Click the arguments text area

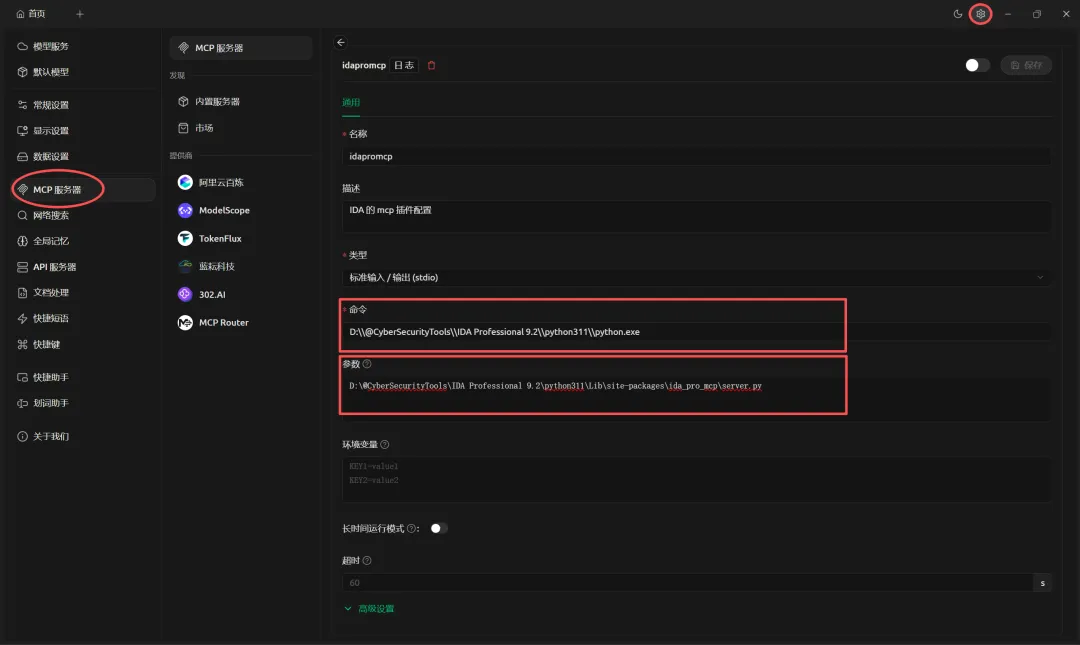tap(696, 398)
